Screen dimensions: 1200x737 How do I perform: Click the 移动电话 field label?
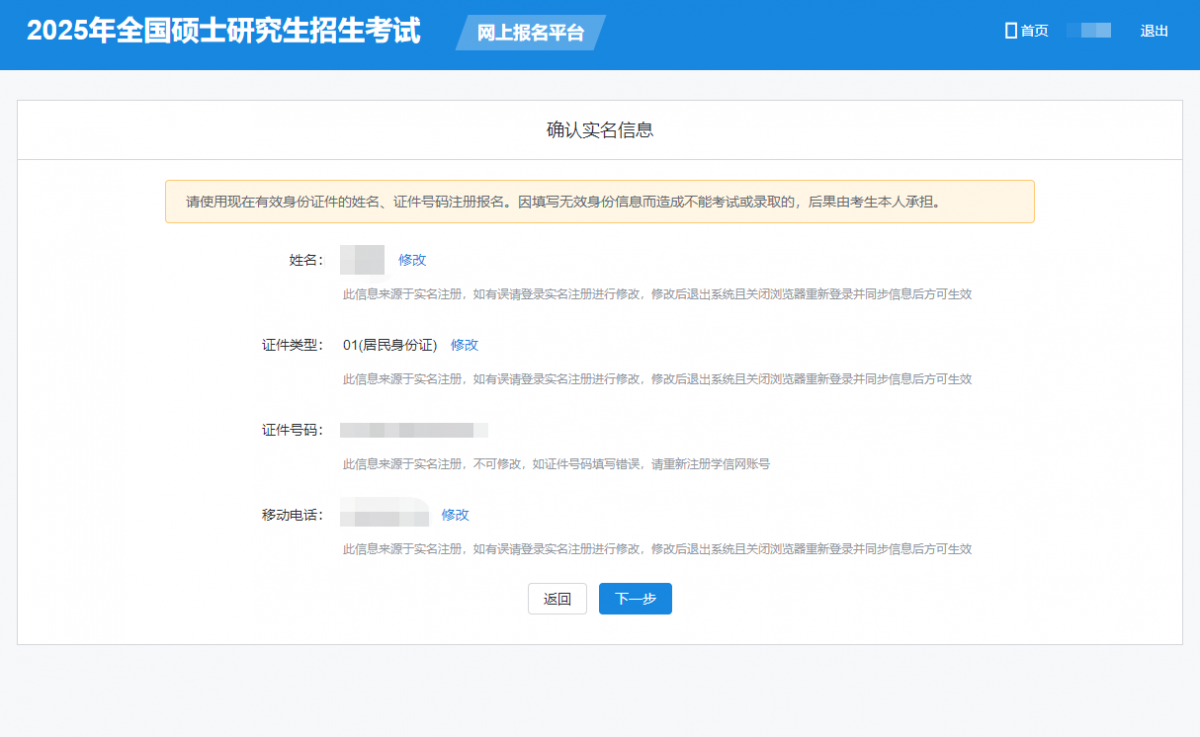coord(292,515)
